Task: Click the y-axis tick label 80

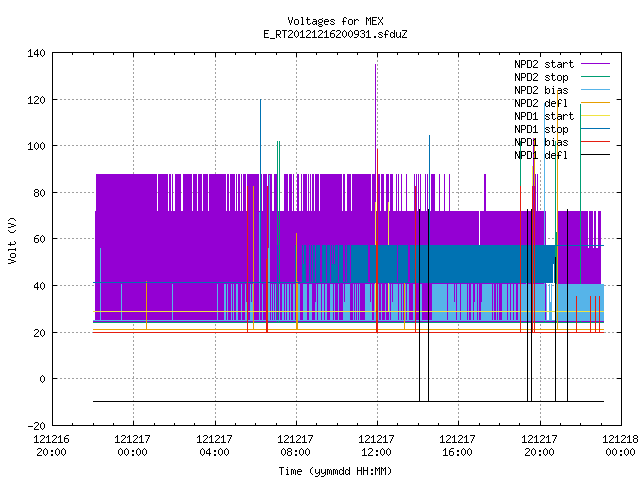Action: 39,193
